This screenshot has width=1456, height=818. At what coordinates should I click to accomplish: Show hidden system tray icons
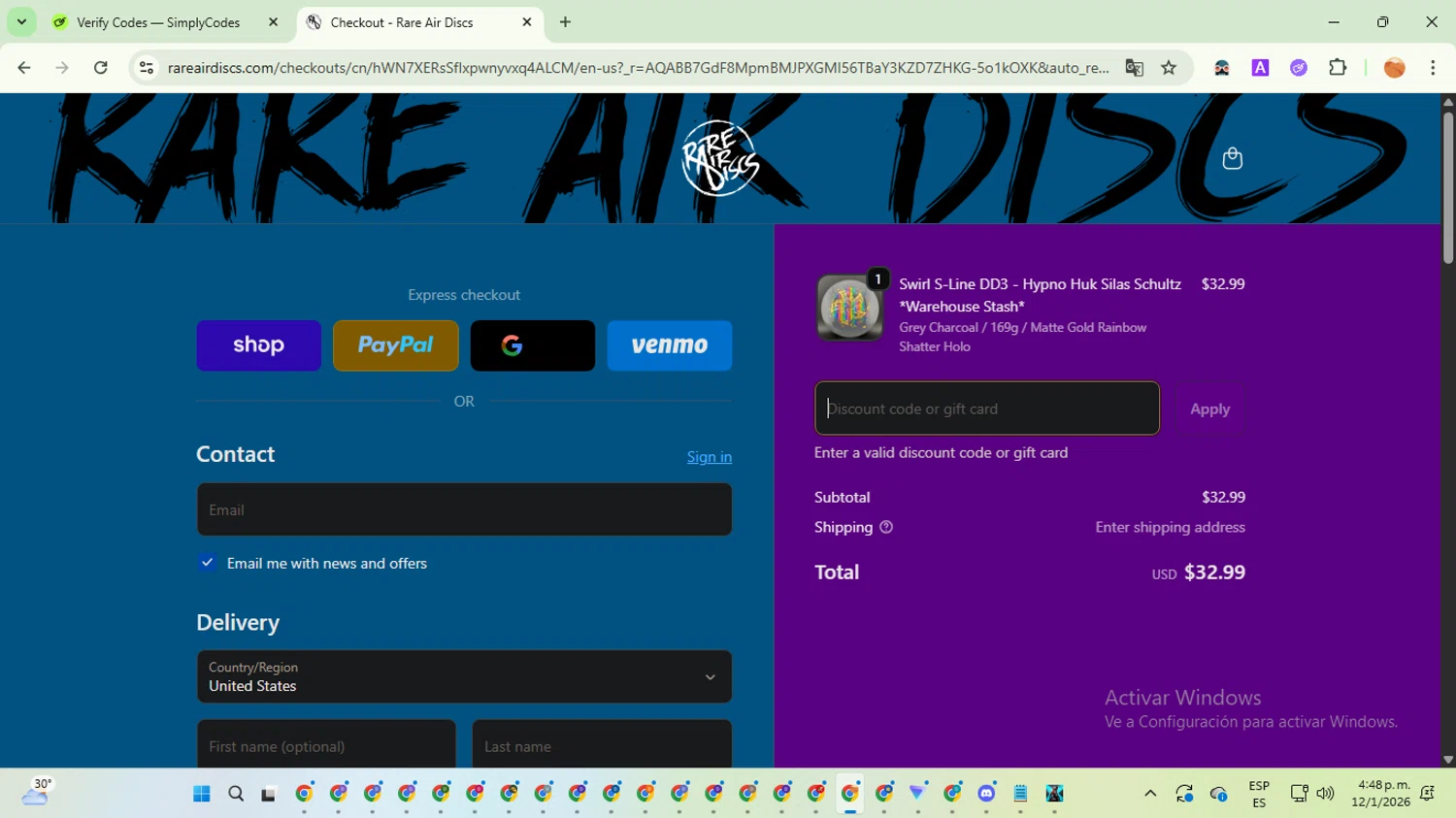pos(1150,794)
